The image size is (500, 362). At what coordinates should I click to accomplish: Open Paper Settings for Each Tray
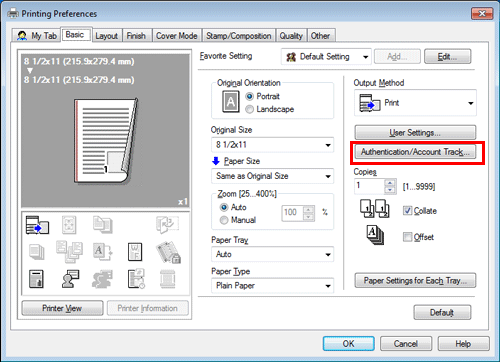pos(415,280)
